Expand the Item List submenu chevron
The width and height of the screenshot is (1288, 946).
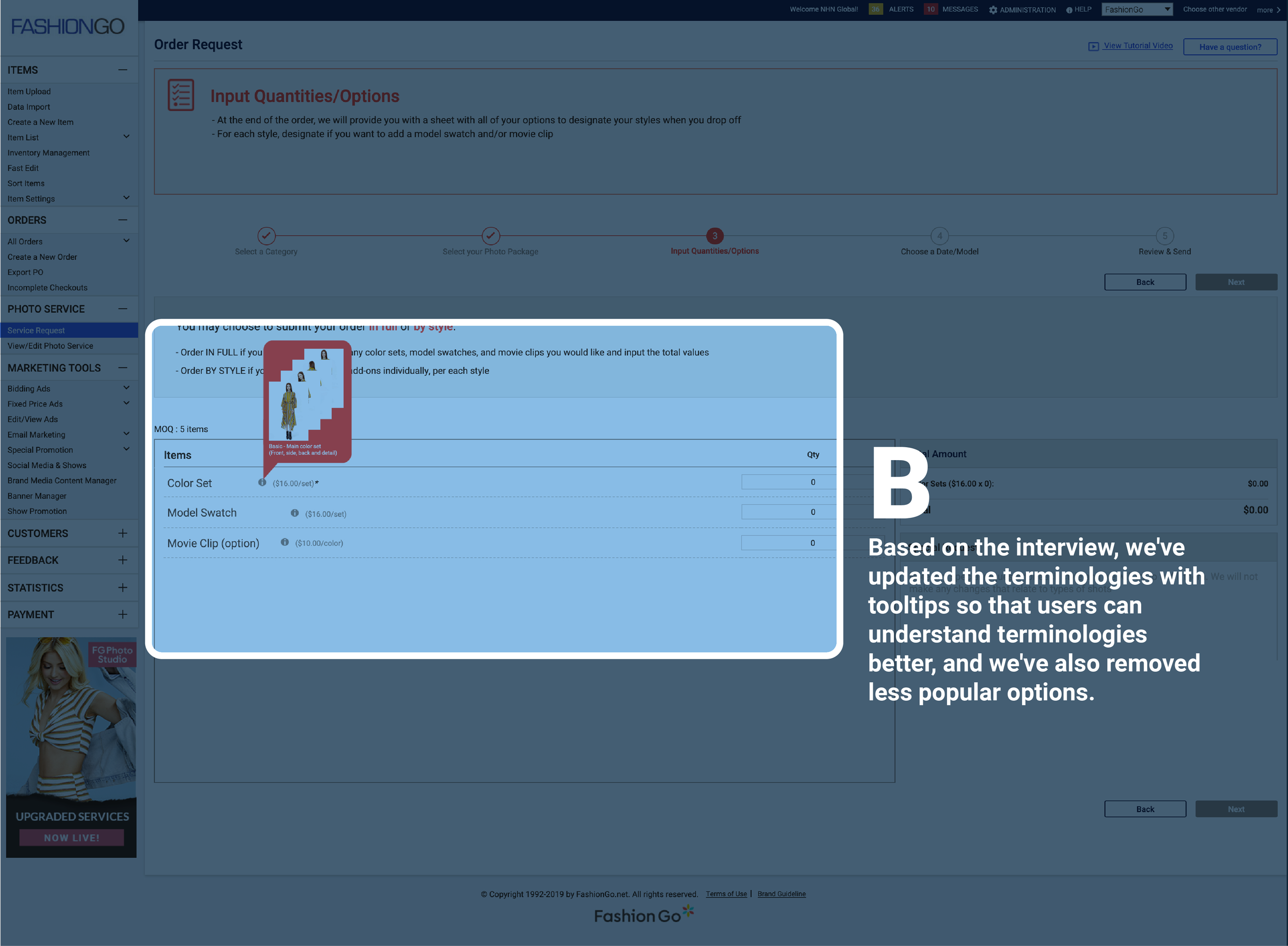(127, 137)
